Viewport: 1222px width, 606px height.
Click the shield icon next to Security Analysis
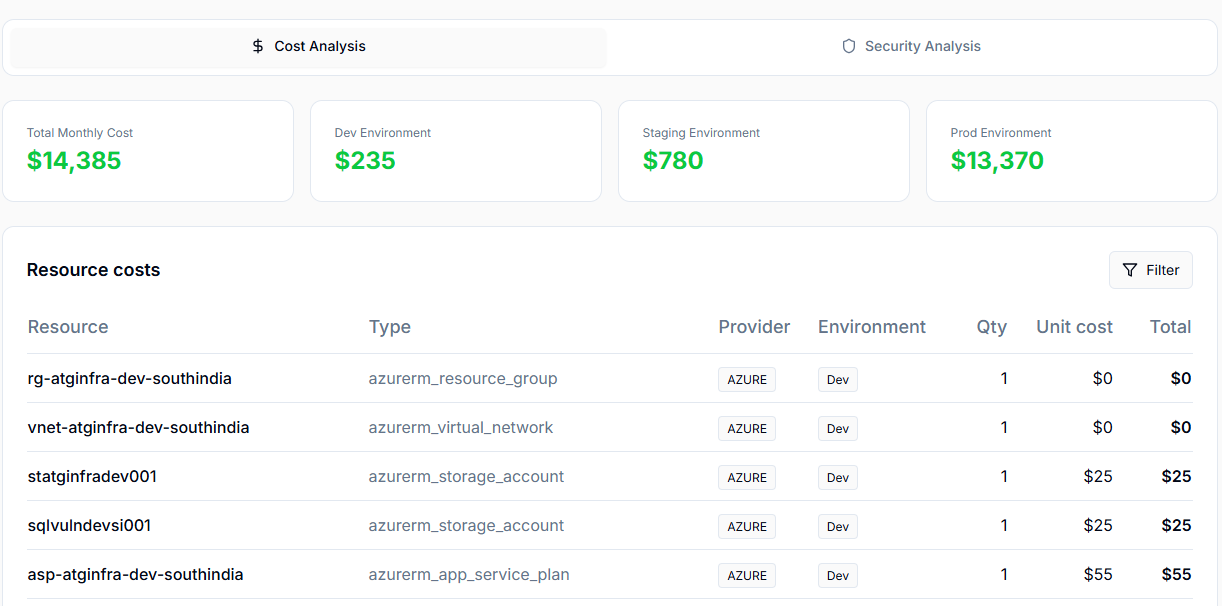848,45
